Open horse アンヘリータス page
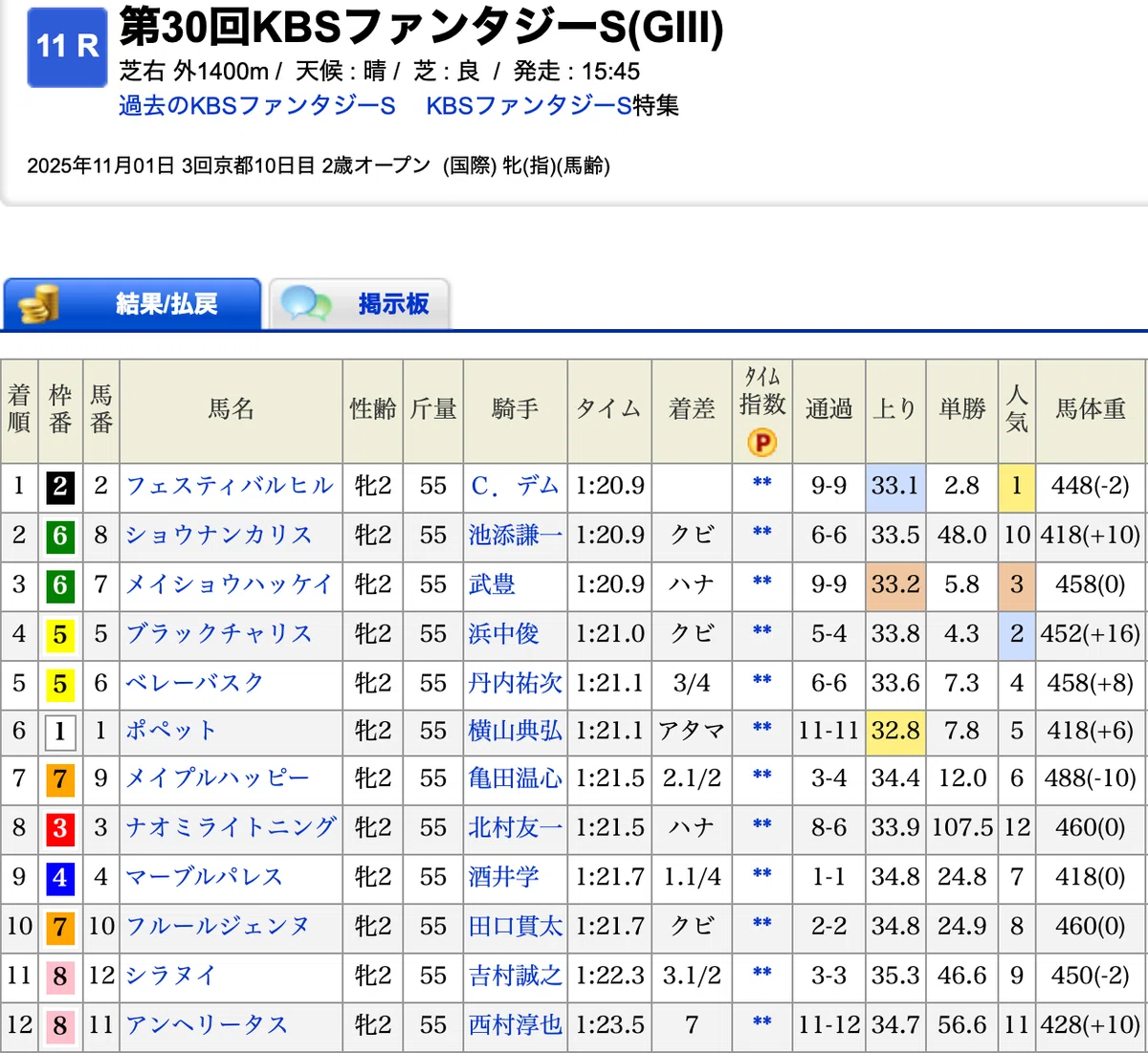The height and width of the screenshot is (1053, 1148). tap(207, 1025)
